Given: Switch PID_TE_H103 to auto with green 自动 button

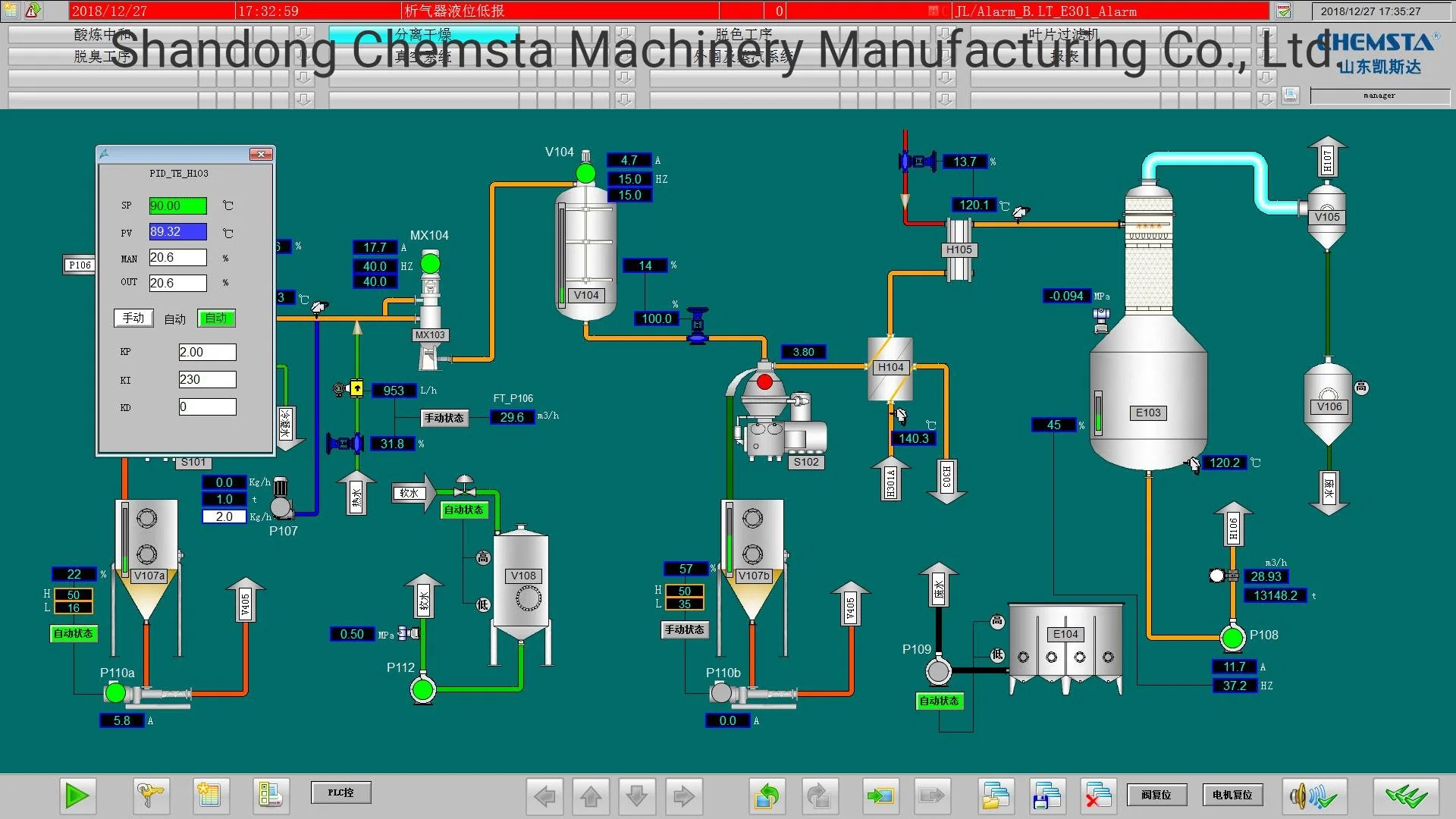Looking at the screenshot, I should coord(216,318).
